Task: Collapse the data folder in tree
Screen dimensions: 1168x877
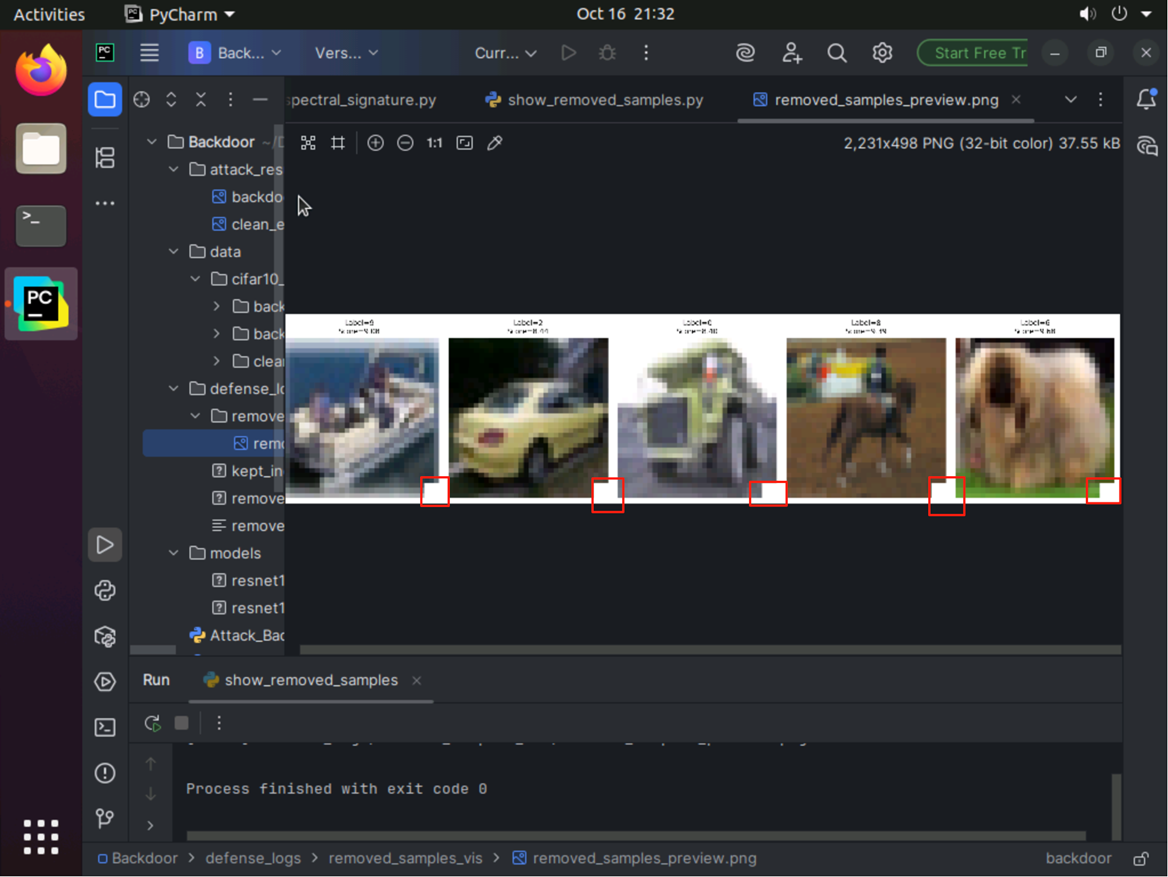Action: (174, 252)
